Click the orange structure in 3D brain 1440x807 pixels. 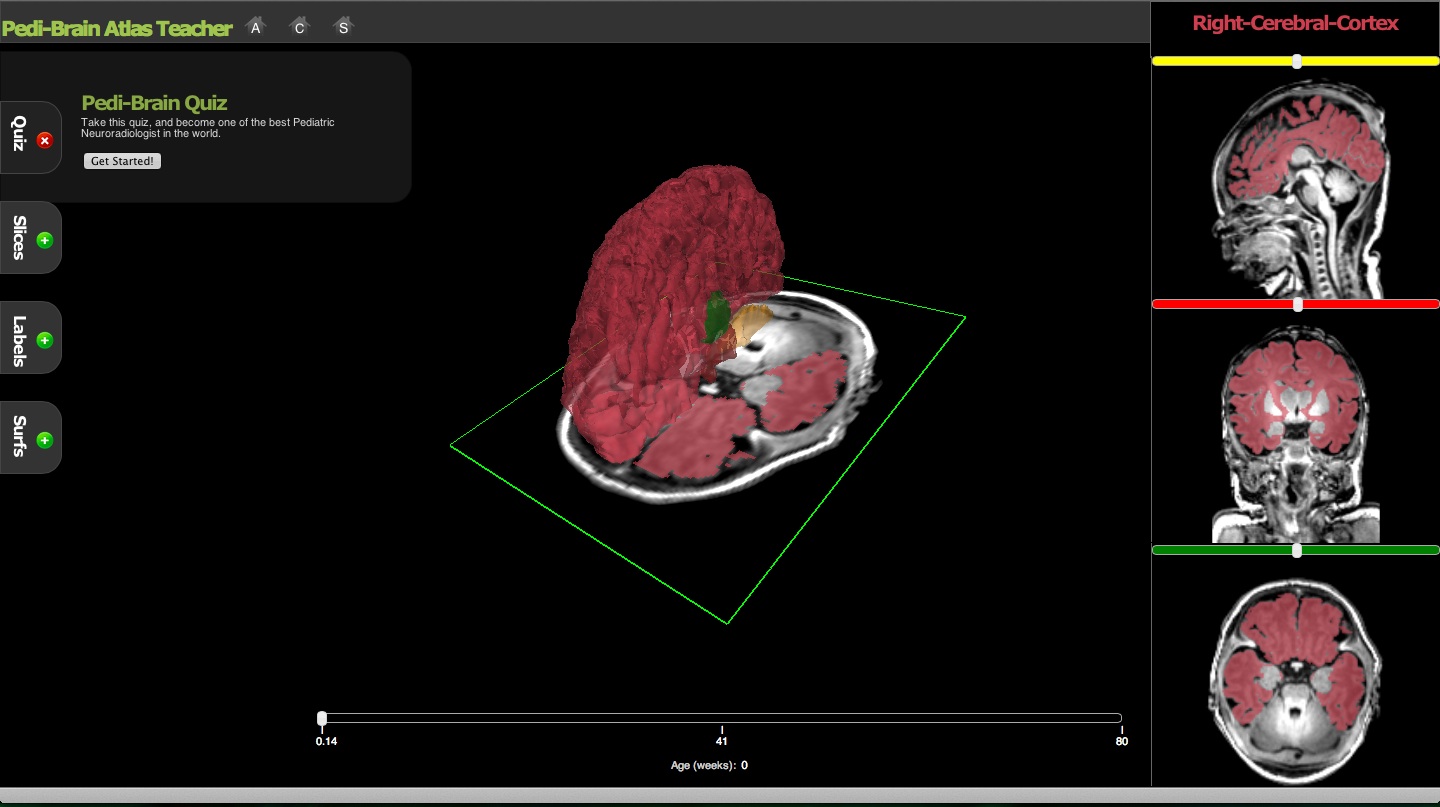pos(750,324)
